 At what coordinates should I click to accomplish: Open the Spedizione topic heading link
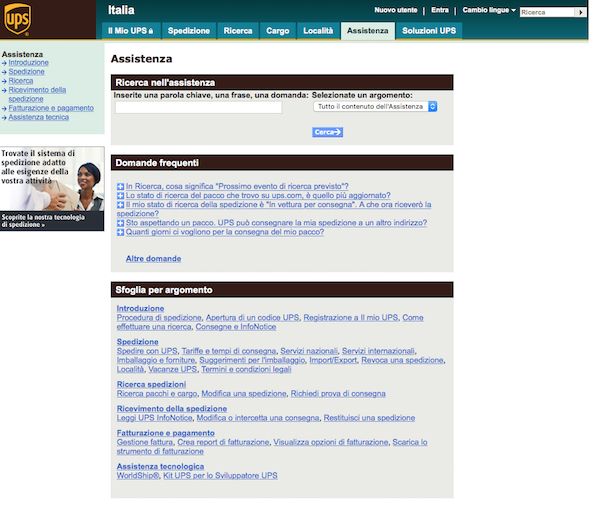(x=137, y=342)
